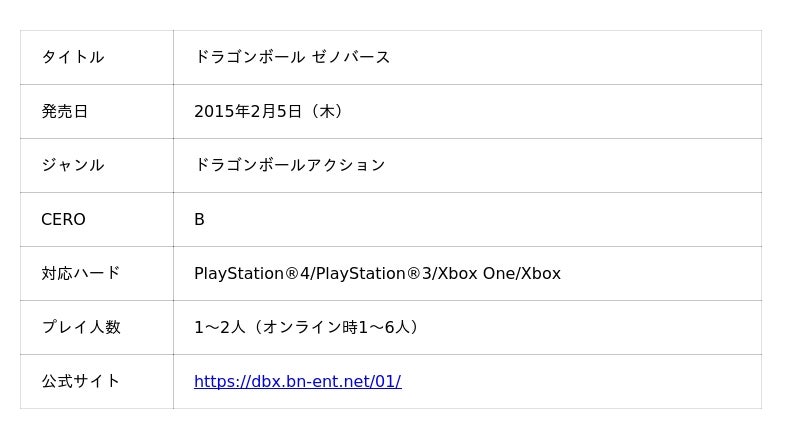800x439 pixels.
Task: Select the ドラゴンボールアクション genre text
Action: [x=289, y=165]
